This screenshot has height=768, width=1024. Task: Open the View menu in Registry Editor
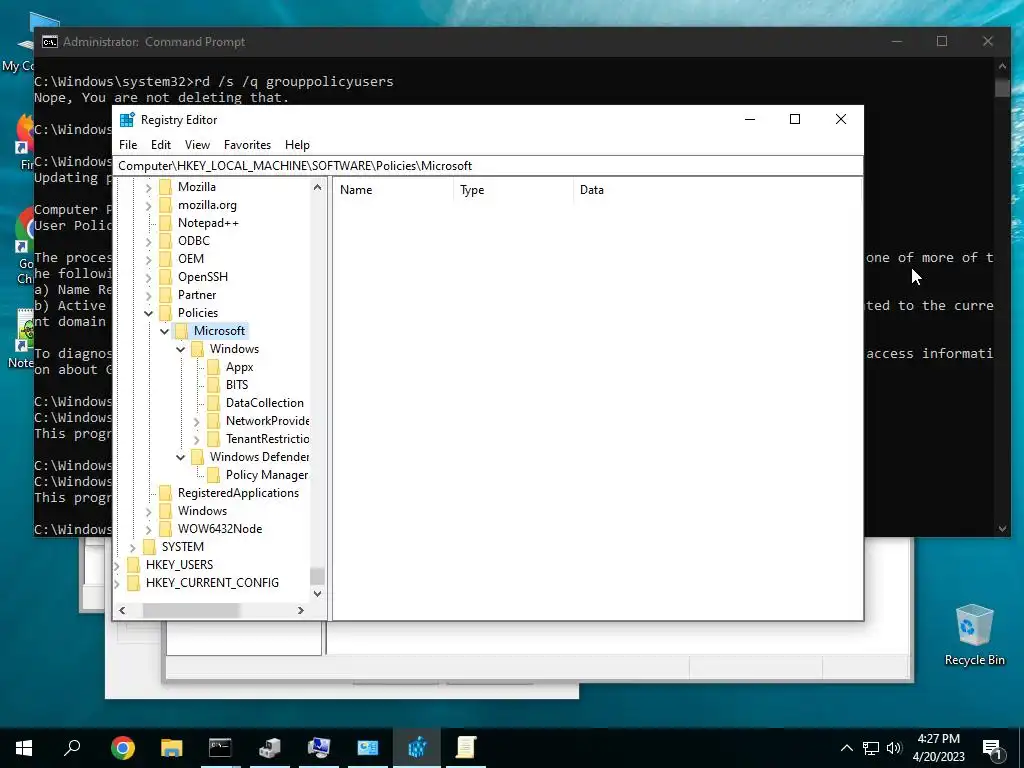tap(197, 145)
